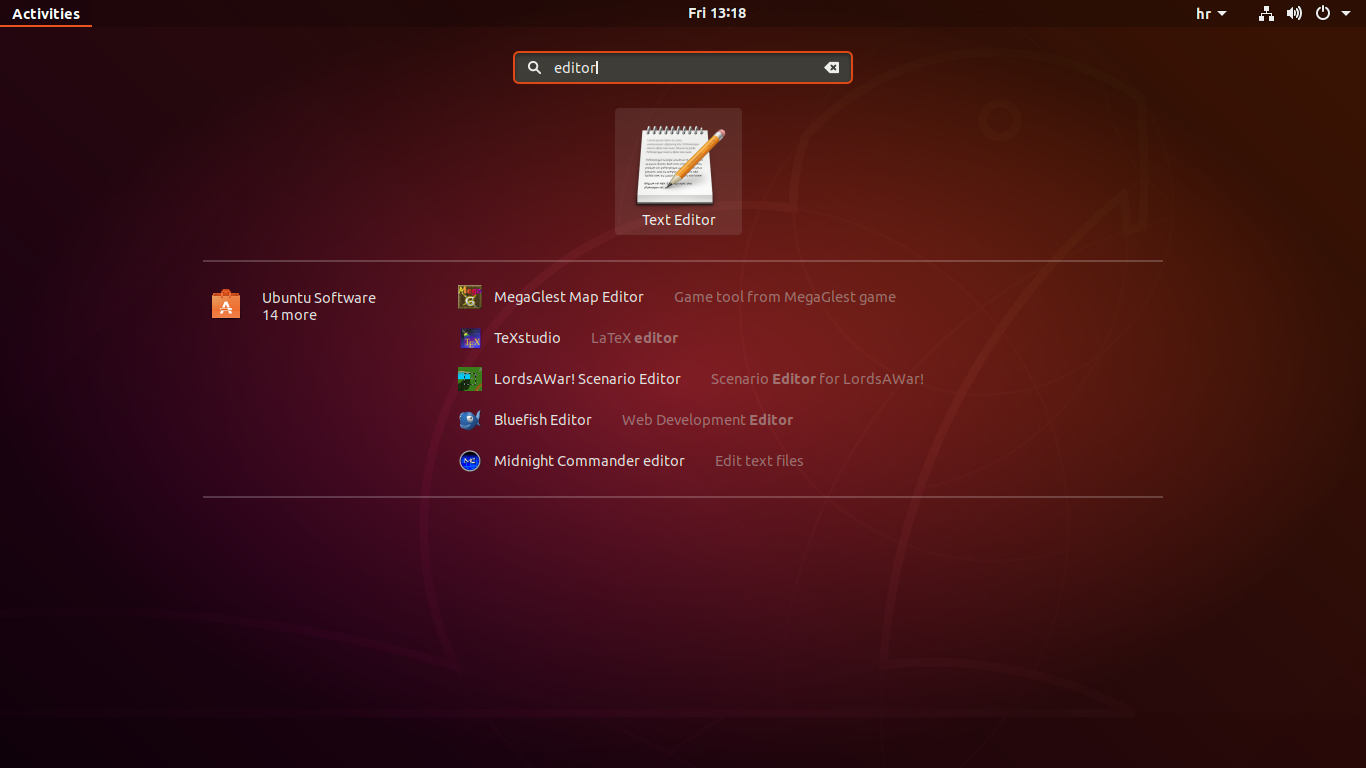Screen dimensions: 1366x768
Task: Focus the search field containing editor
Action: (683, 68)
